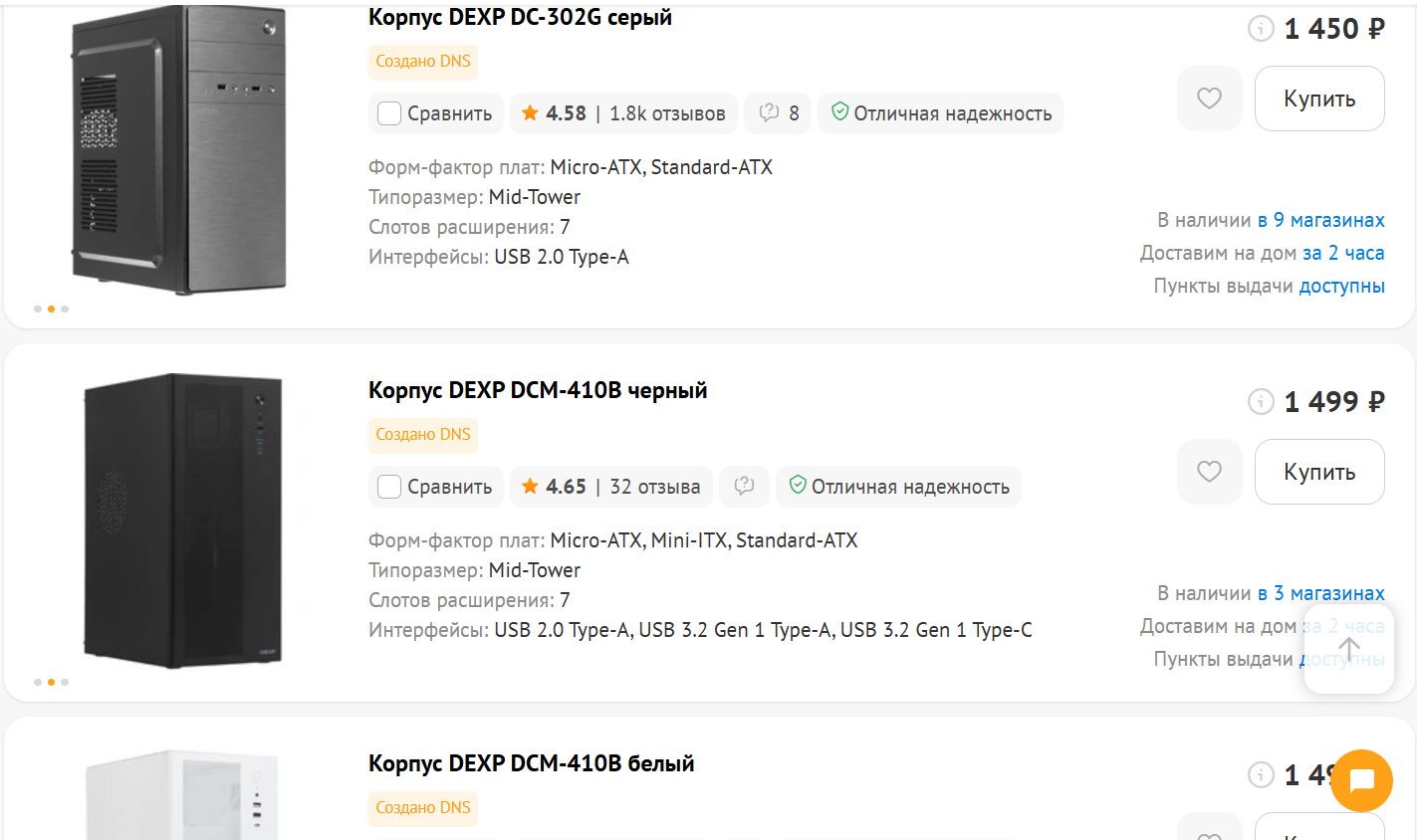Viewport: 1417px width, 840px height.
Task: Buy the DEXP DC-302G серый case
Action: pyautogui.click(x=1319, y=99)
